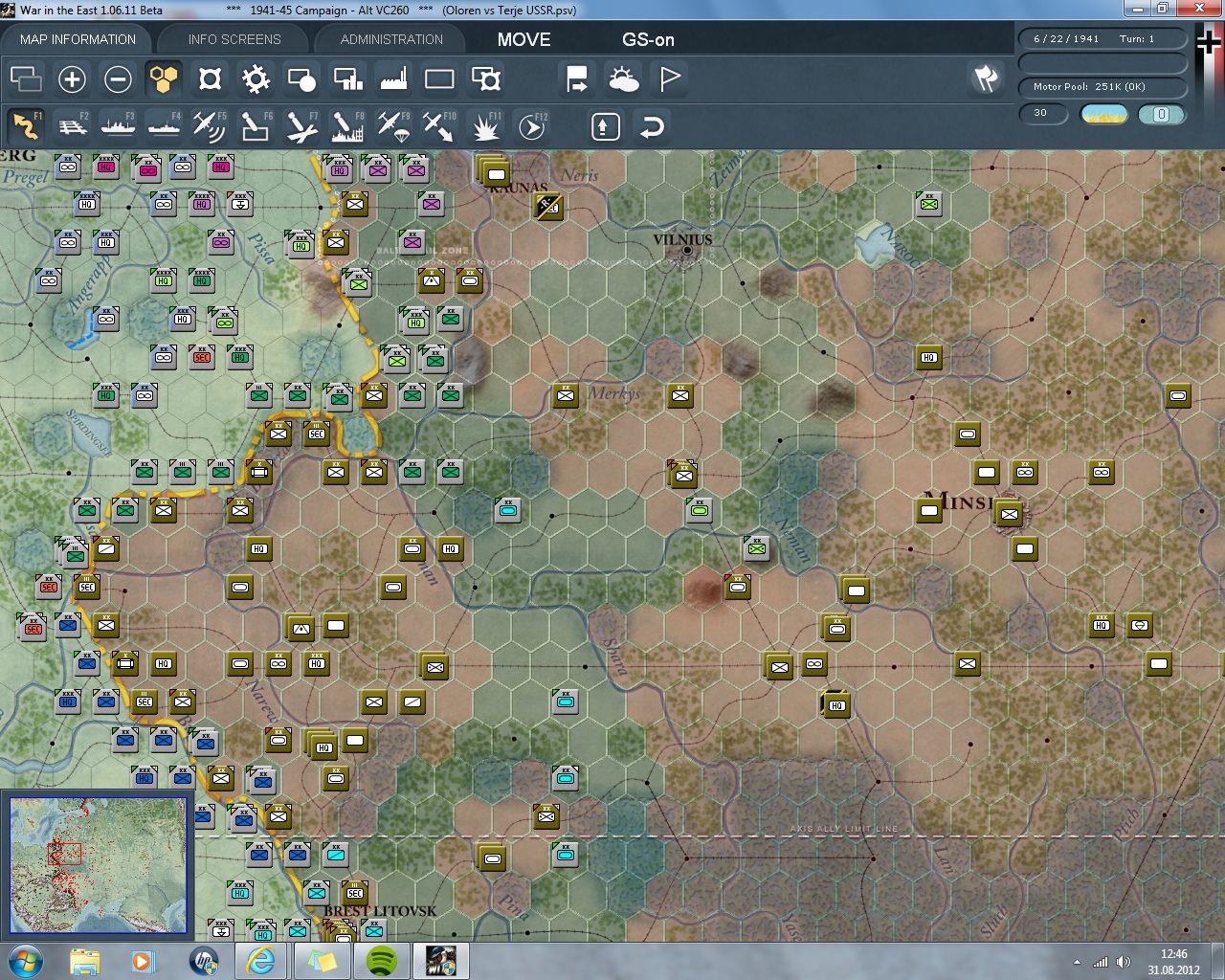Select the F4 amphibious transport mode icon
1225x980 pixels.
(x=164, y=126)
